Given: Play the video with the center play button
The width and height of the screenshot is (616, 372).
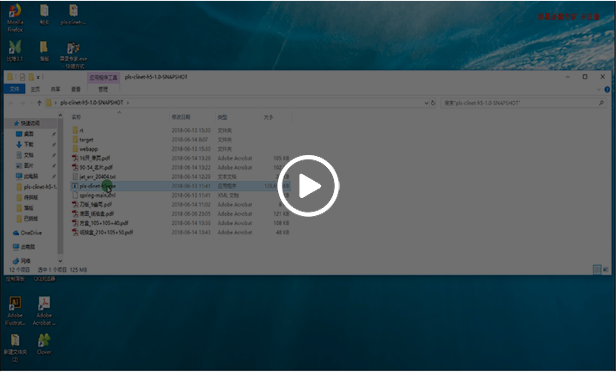Looking at the screenshot, I should (308, 186).
